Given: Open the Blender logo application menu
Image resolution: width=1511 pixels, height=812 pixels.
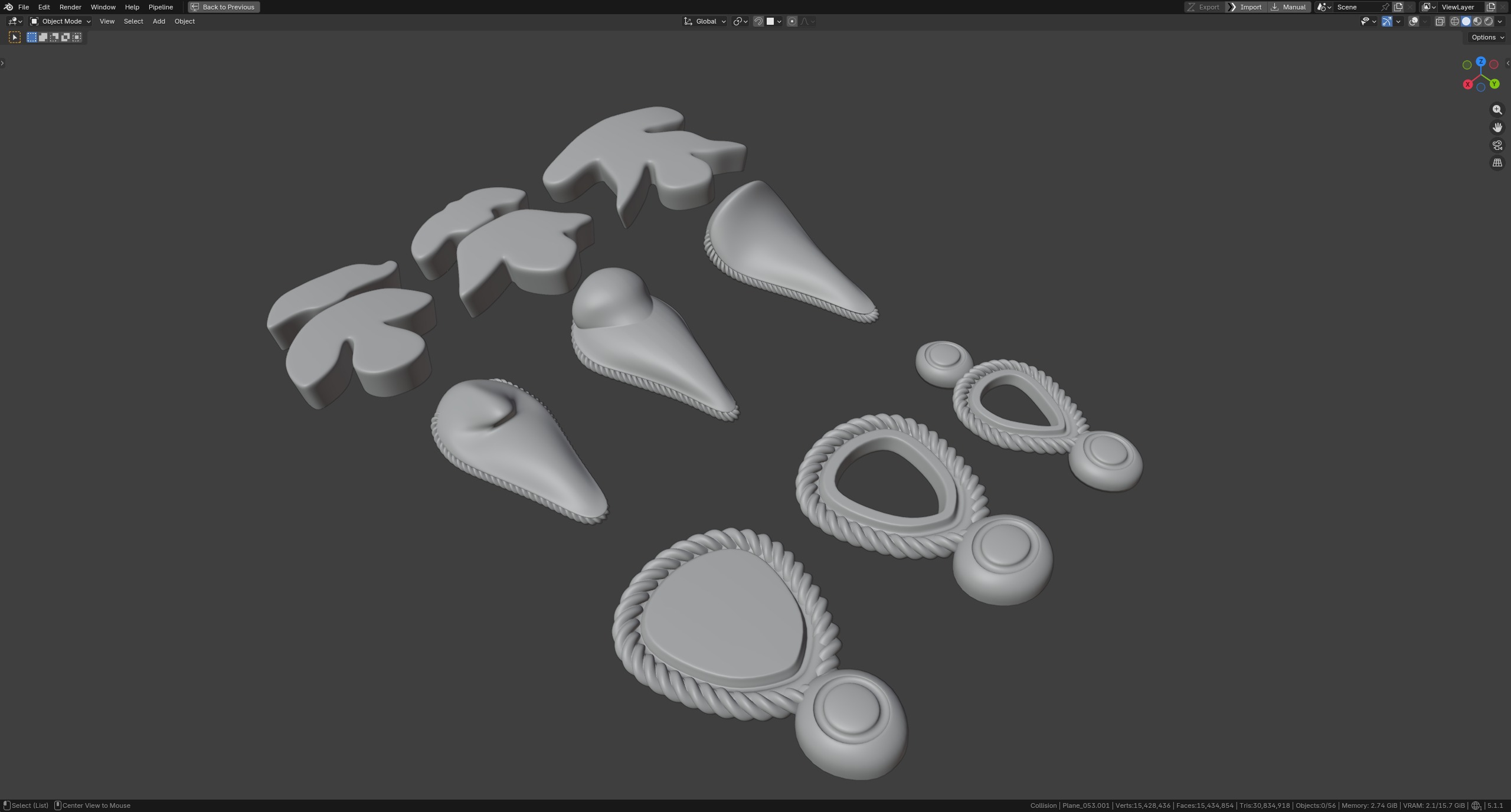Looking at the screenshot, I should (x=8, y=7).
